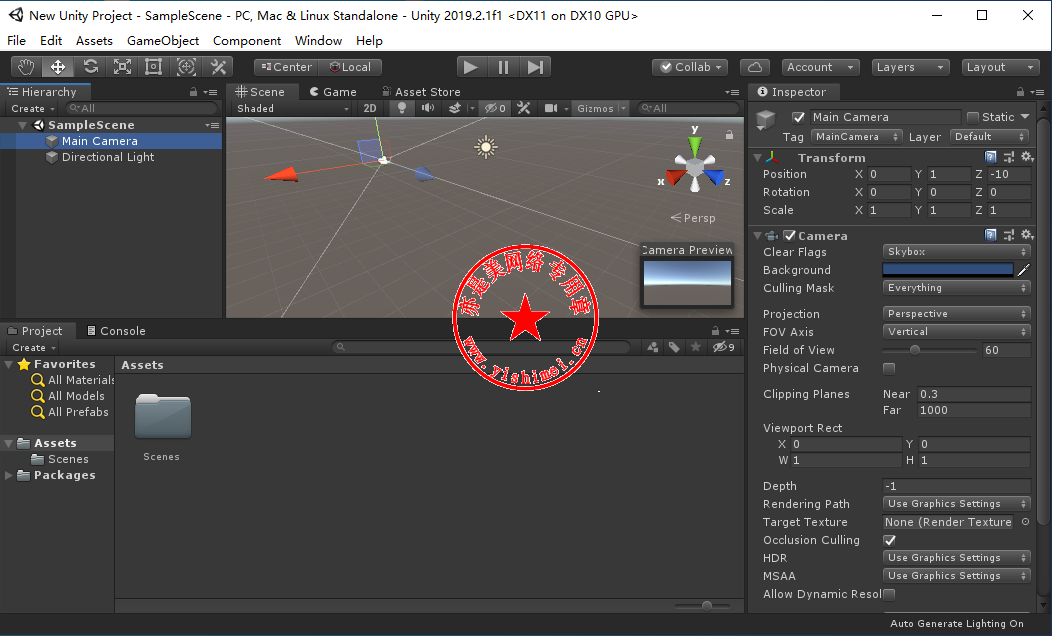
Task: Select the Hand tool
Action: 26,67
